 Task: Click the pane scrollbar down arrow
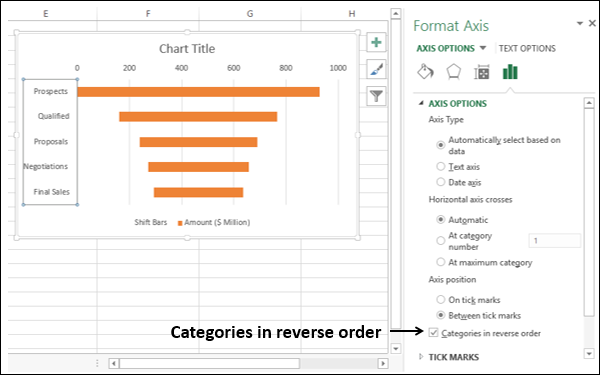[589, 353]
